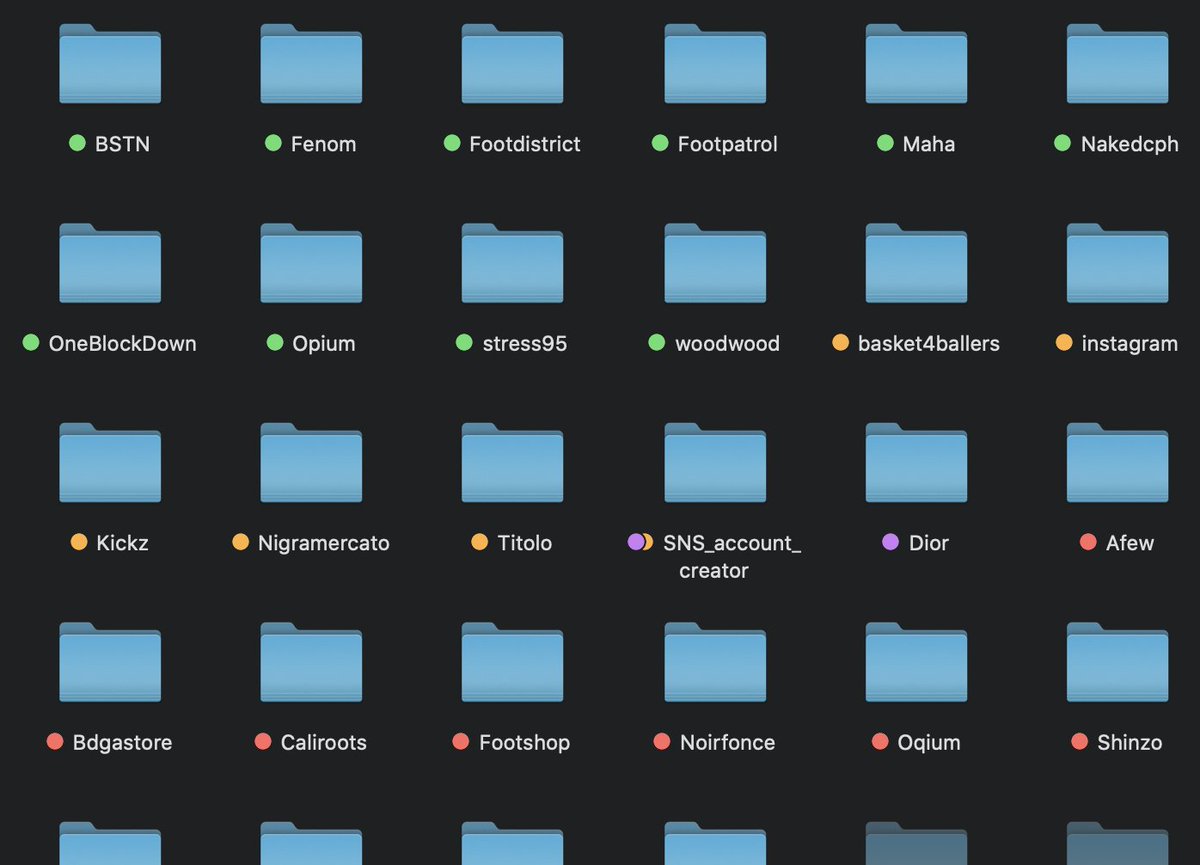Click the Maha name label
The height and width of the screenshot is (865, 1200).
point(929,144)
